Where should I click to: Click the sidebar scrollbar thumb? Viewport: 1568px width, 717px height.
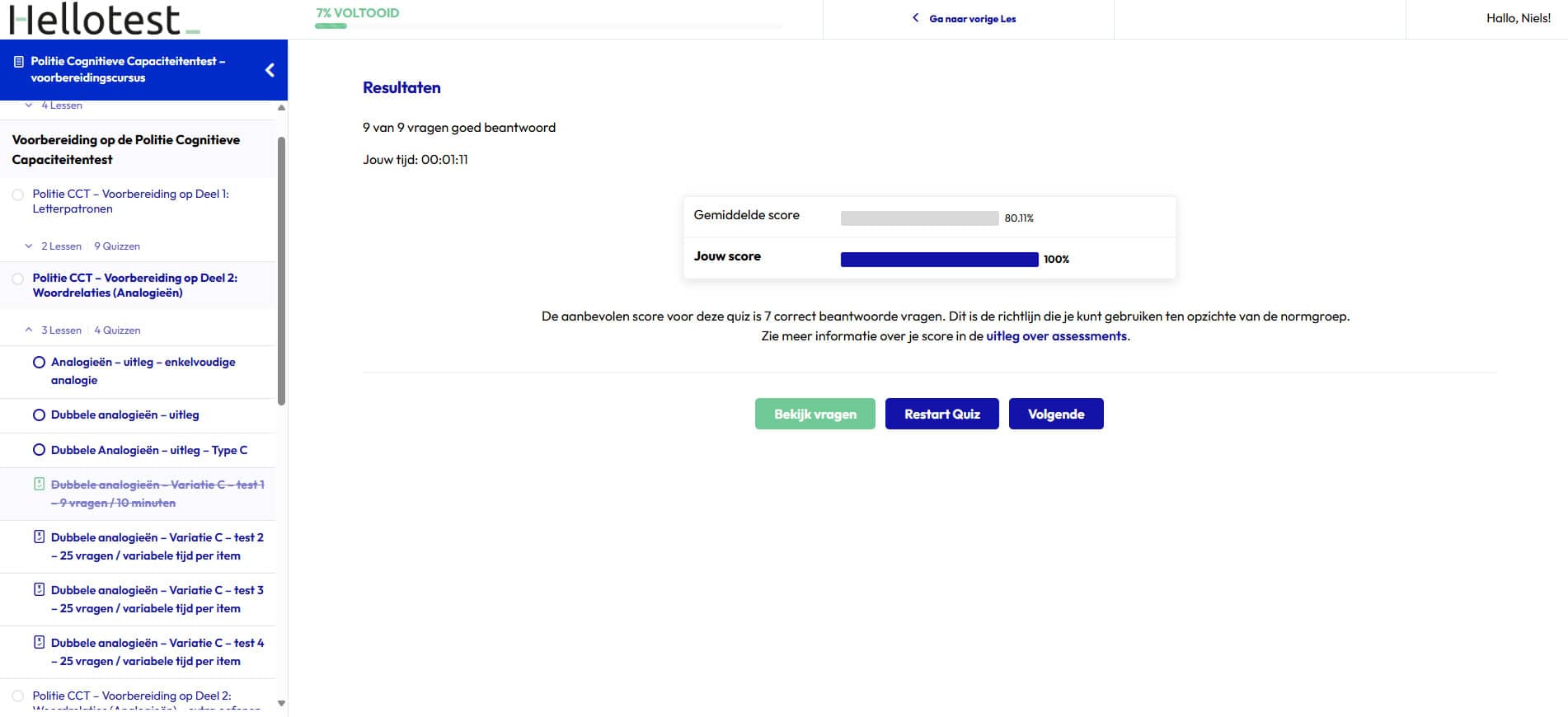281,270
